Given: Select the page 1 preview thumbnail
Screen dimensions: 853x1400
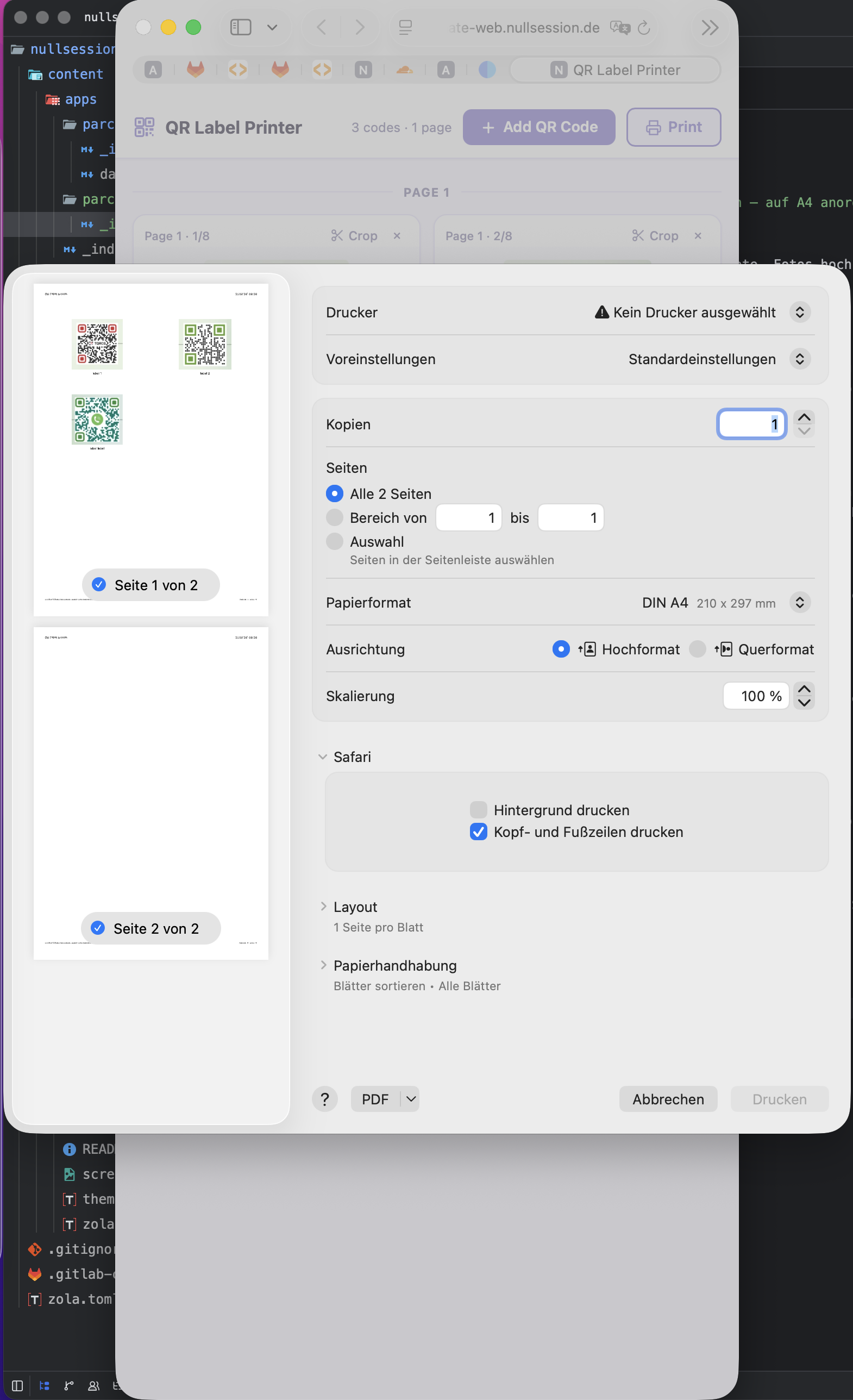Looking at the screenshot, I should [151, 449].
